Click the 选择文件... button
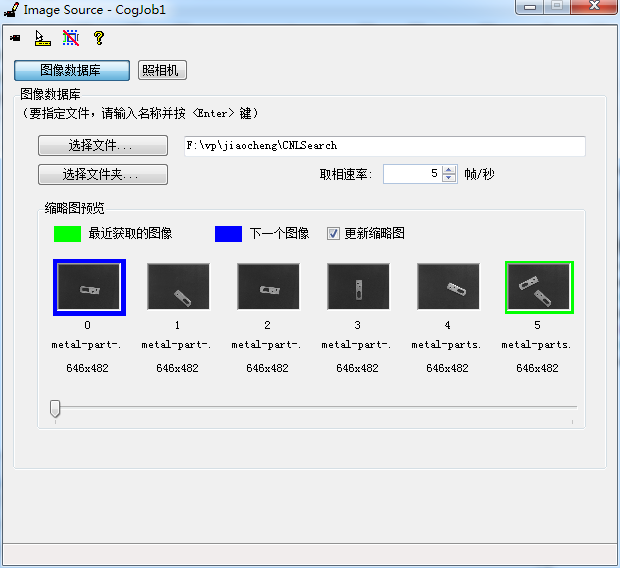 [x=103, y=146]
